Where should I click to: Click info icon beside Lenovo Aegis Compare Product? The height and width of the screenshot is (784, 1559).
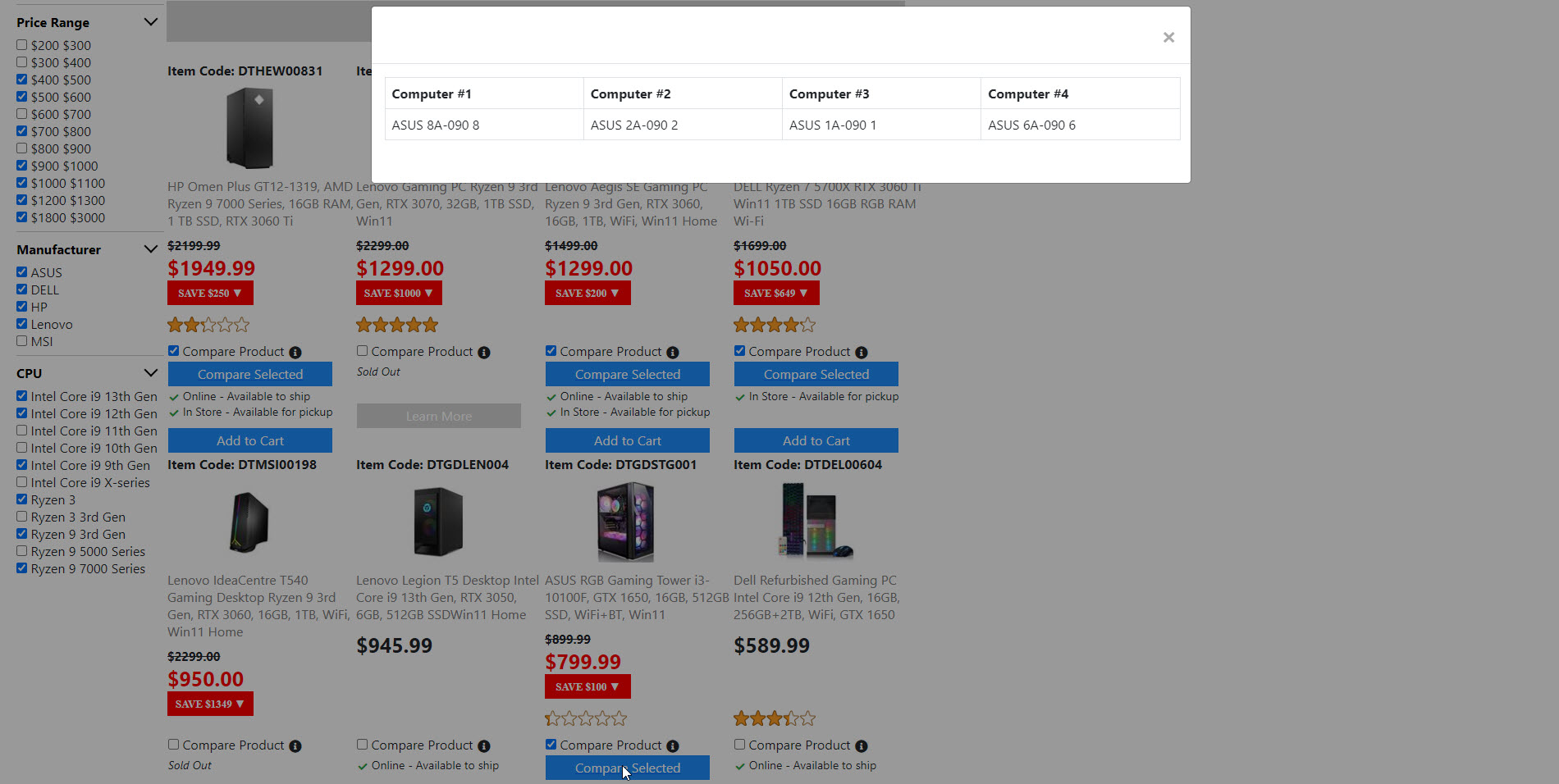point(673,353)
